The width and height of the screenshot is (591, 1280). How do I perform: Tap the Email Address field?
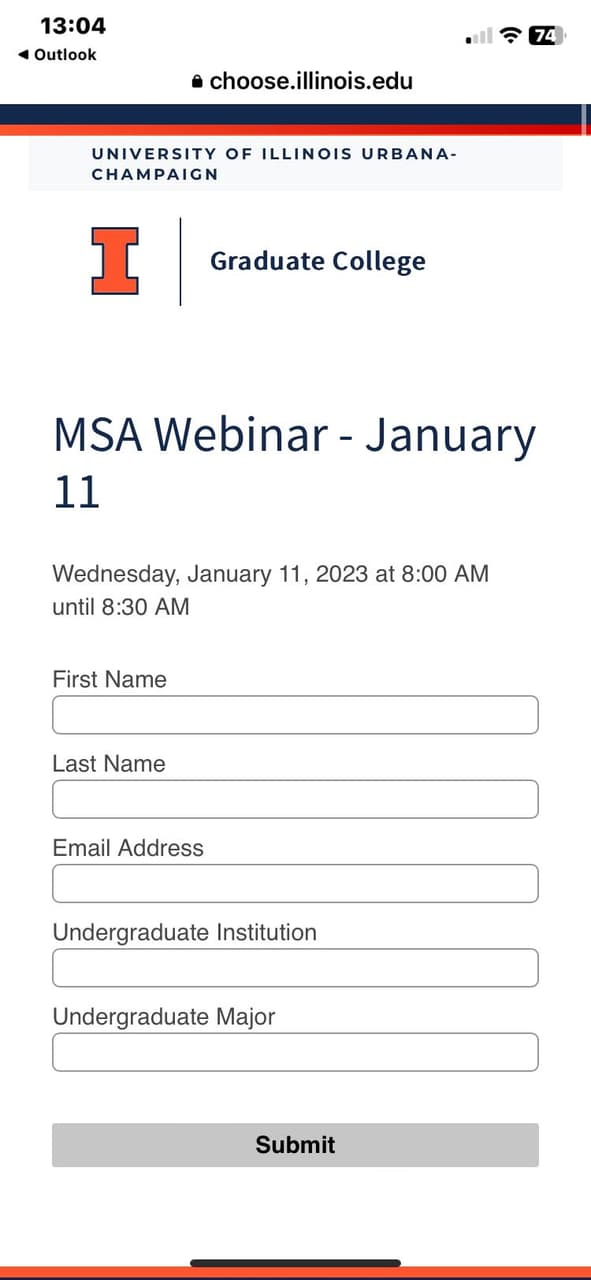pos(295,883)
